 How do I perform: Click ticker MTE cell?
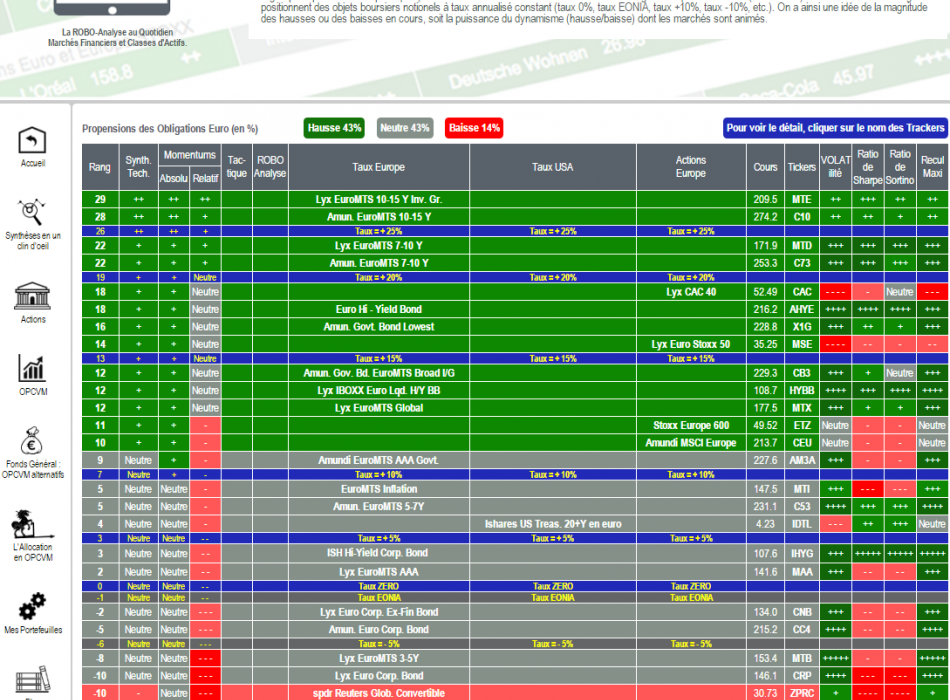[x=802, y=199]
